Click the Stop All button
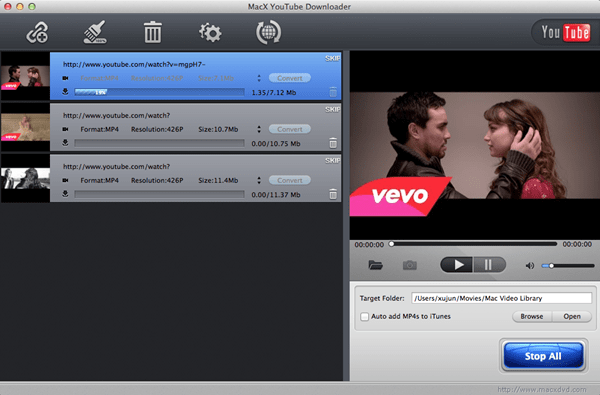The width and height of the screenshot is (600, 395). (x=543, y=356)
